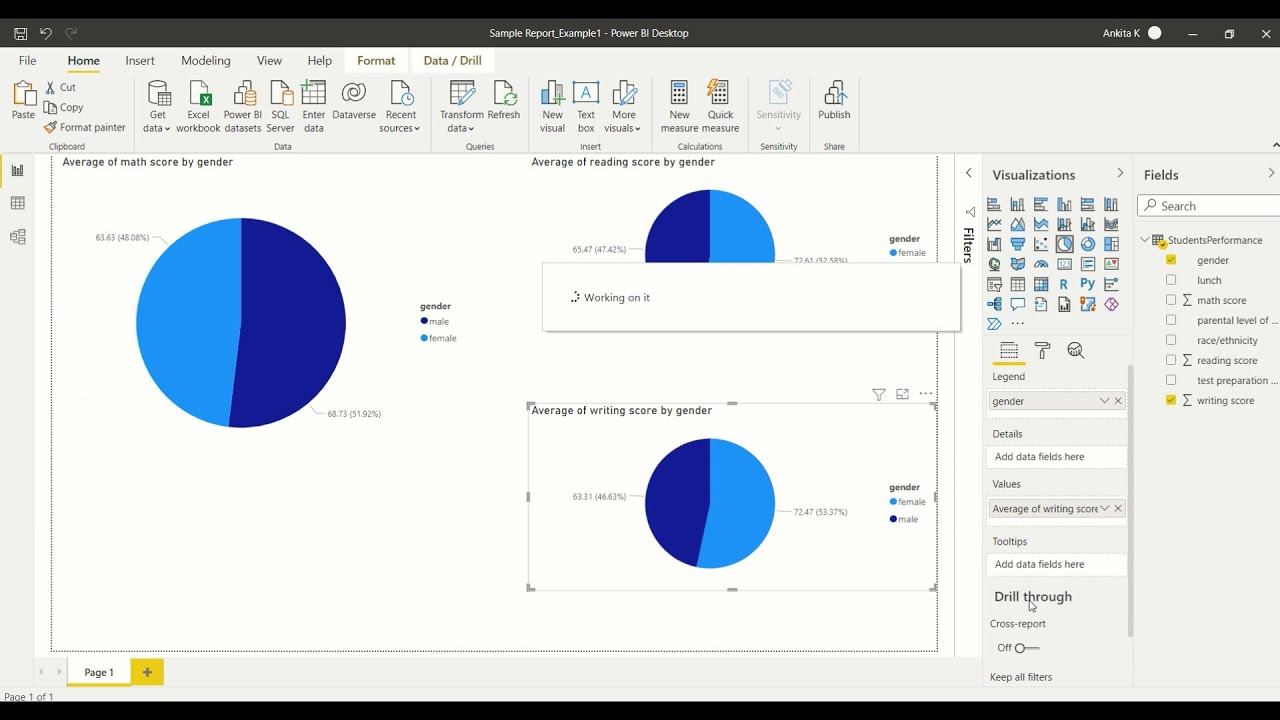The width and height of the screenshot is (1280, 720).
Task: Choose the Map globe visual
Action: (x=994, y=264)
